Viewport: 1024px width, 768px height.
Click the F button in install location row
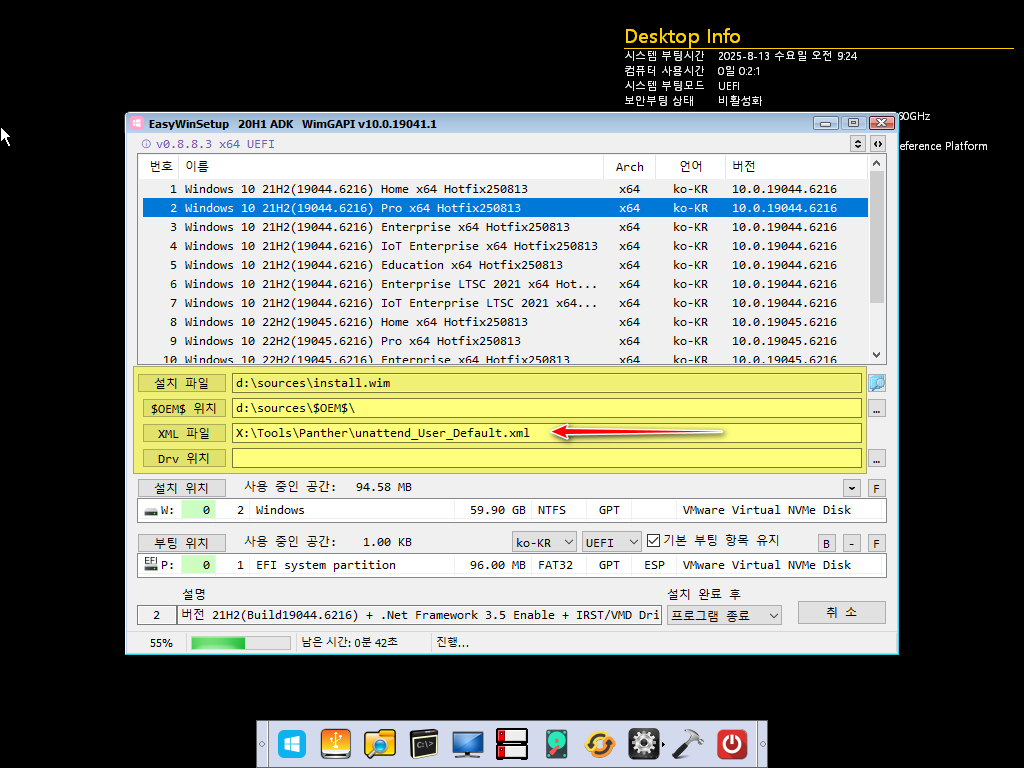coord(876,488)
